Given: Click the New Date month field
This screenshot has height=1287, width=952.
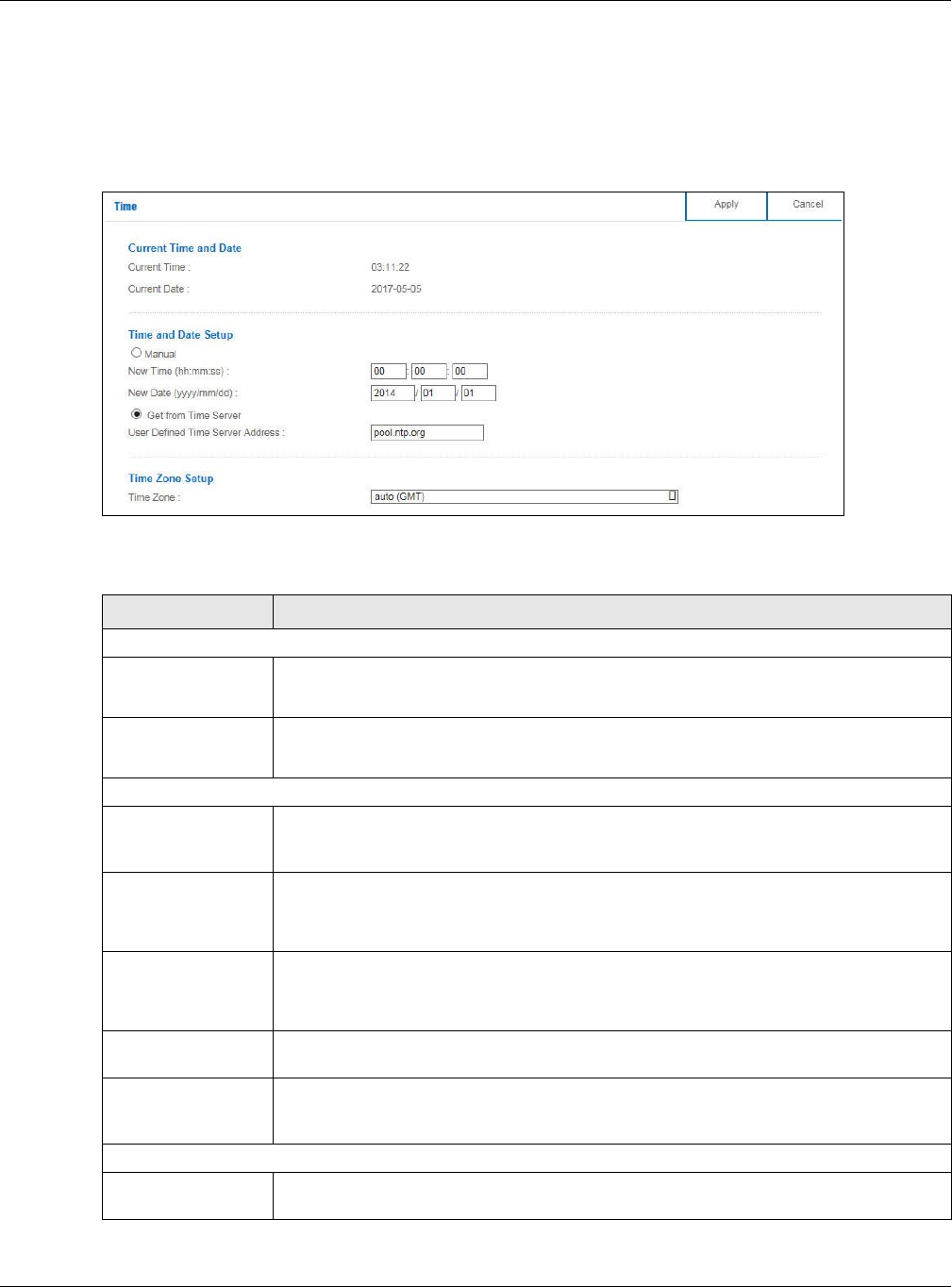Looking at the screenshot, I should (x=438, y=393).
